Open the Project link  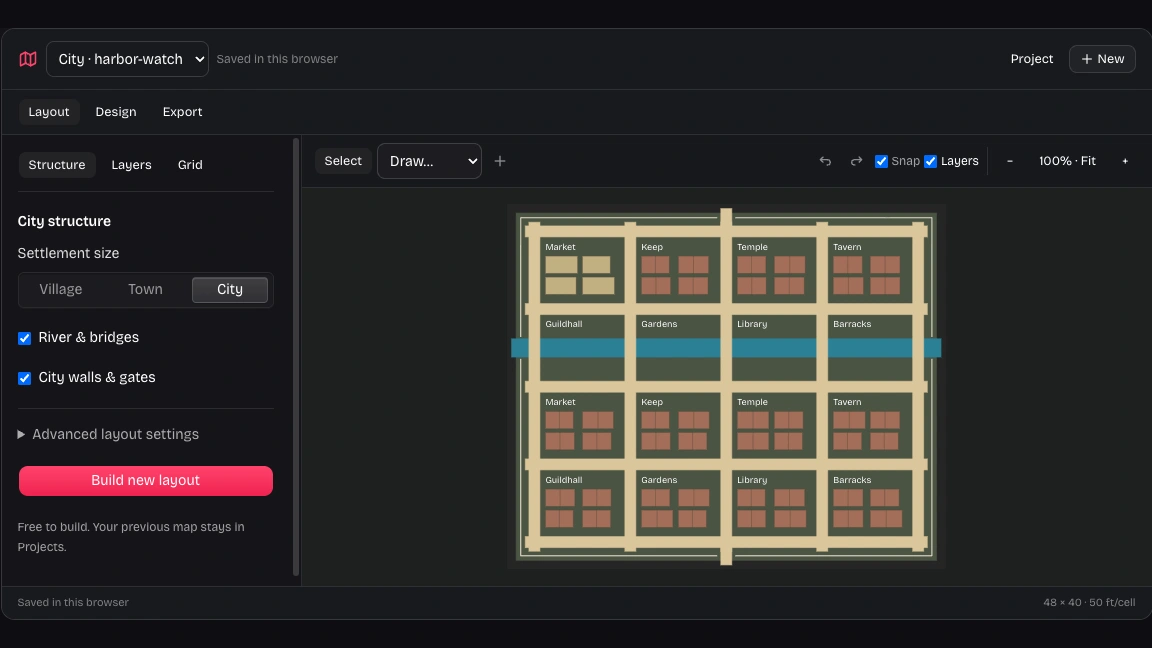click(1032, 59)
